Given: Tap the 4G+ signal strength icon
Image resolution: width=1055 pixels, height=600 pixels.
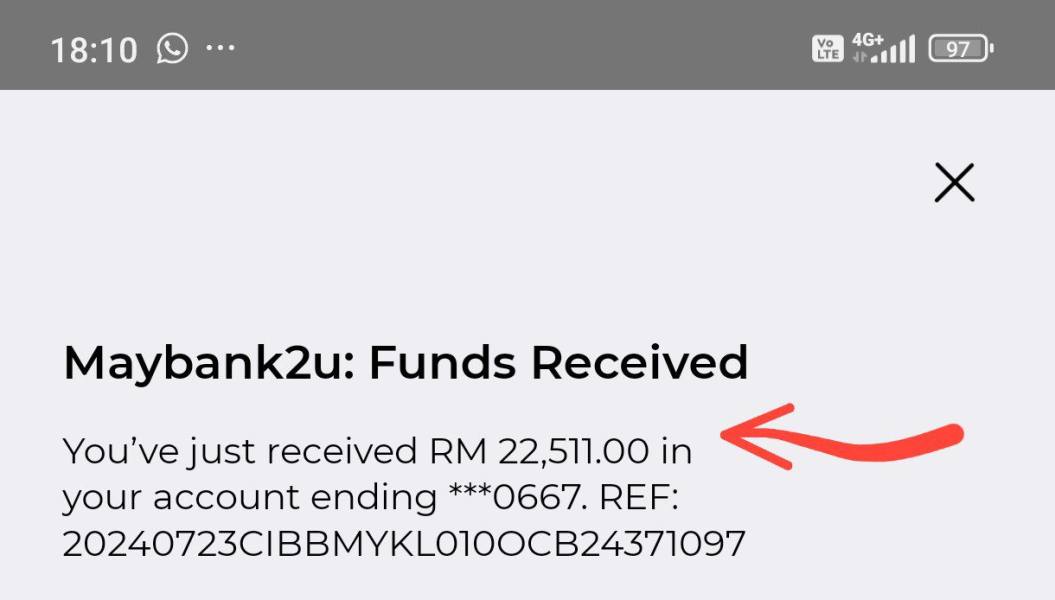Looking at the screenshot, I should 883,48.
